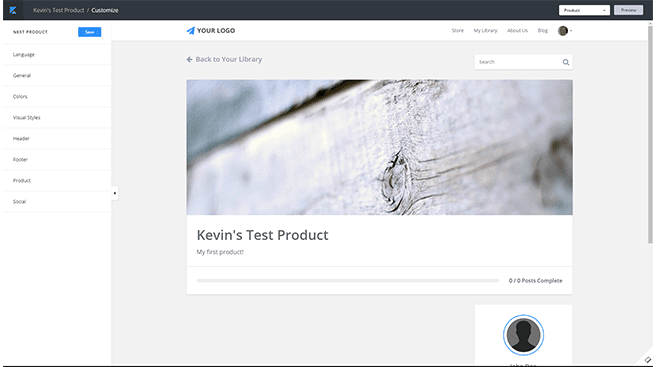This screenshot has height=367, width=656.
Task: Open the General settings section
Action: coord(57,76)
